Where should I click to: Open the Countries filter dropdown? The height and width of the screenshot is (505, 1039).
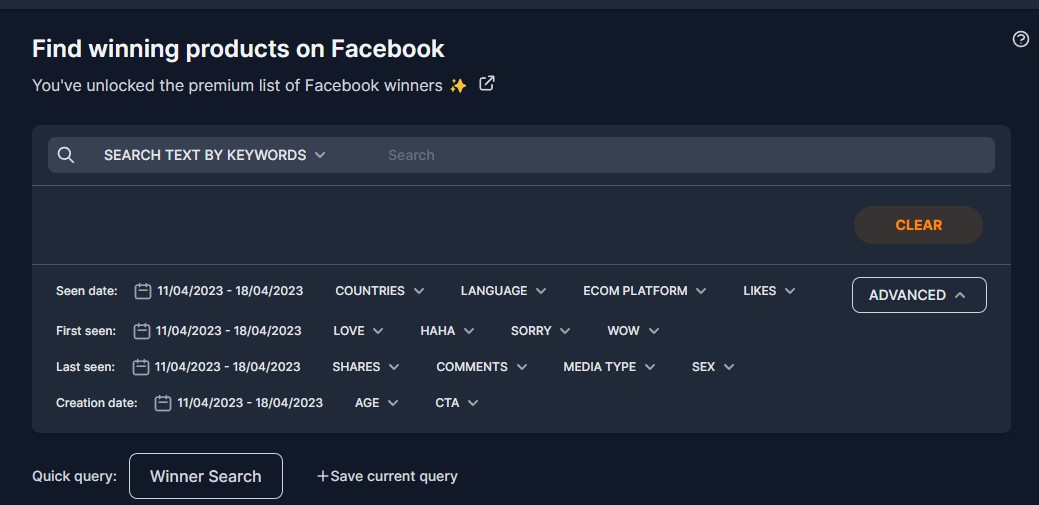(379, 291)
